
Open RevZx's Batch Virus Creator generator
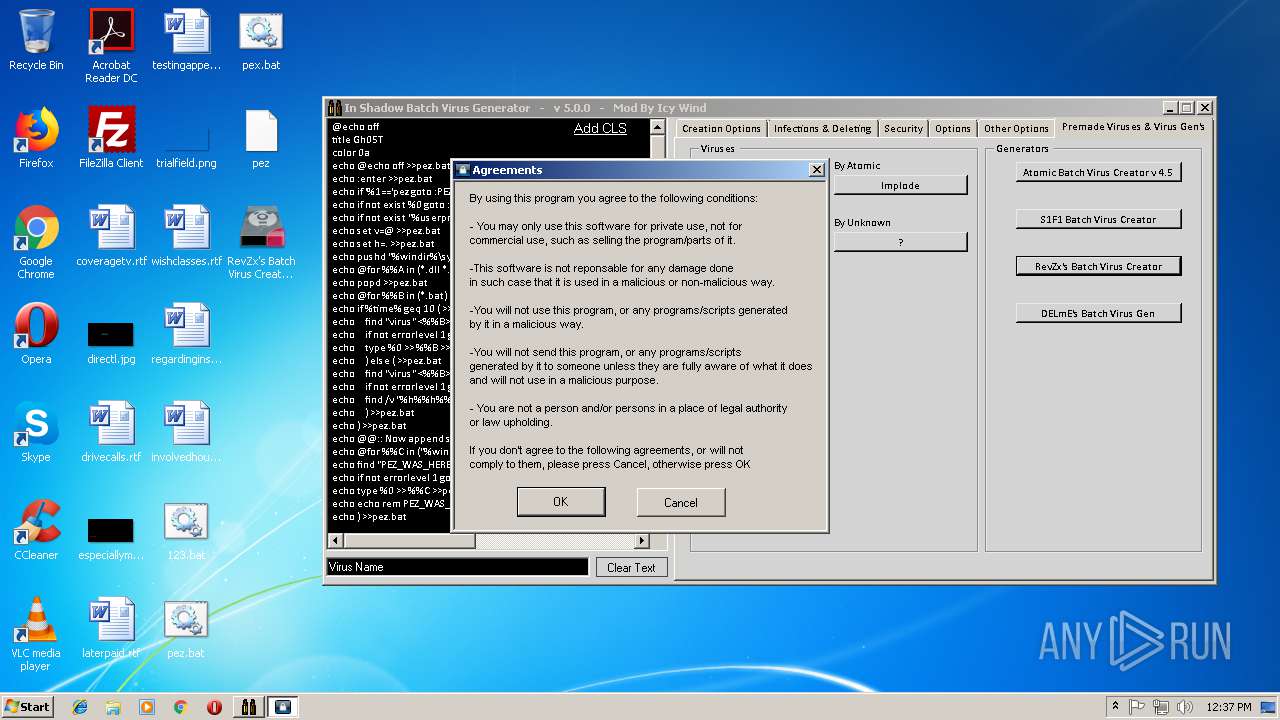coord(1098,266)
